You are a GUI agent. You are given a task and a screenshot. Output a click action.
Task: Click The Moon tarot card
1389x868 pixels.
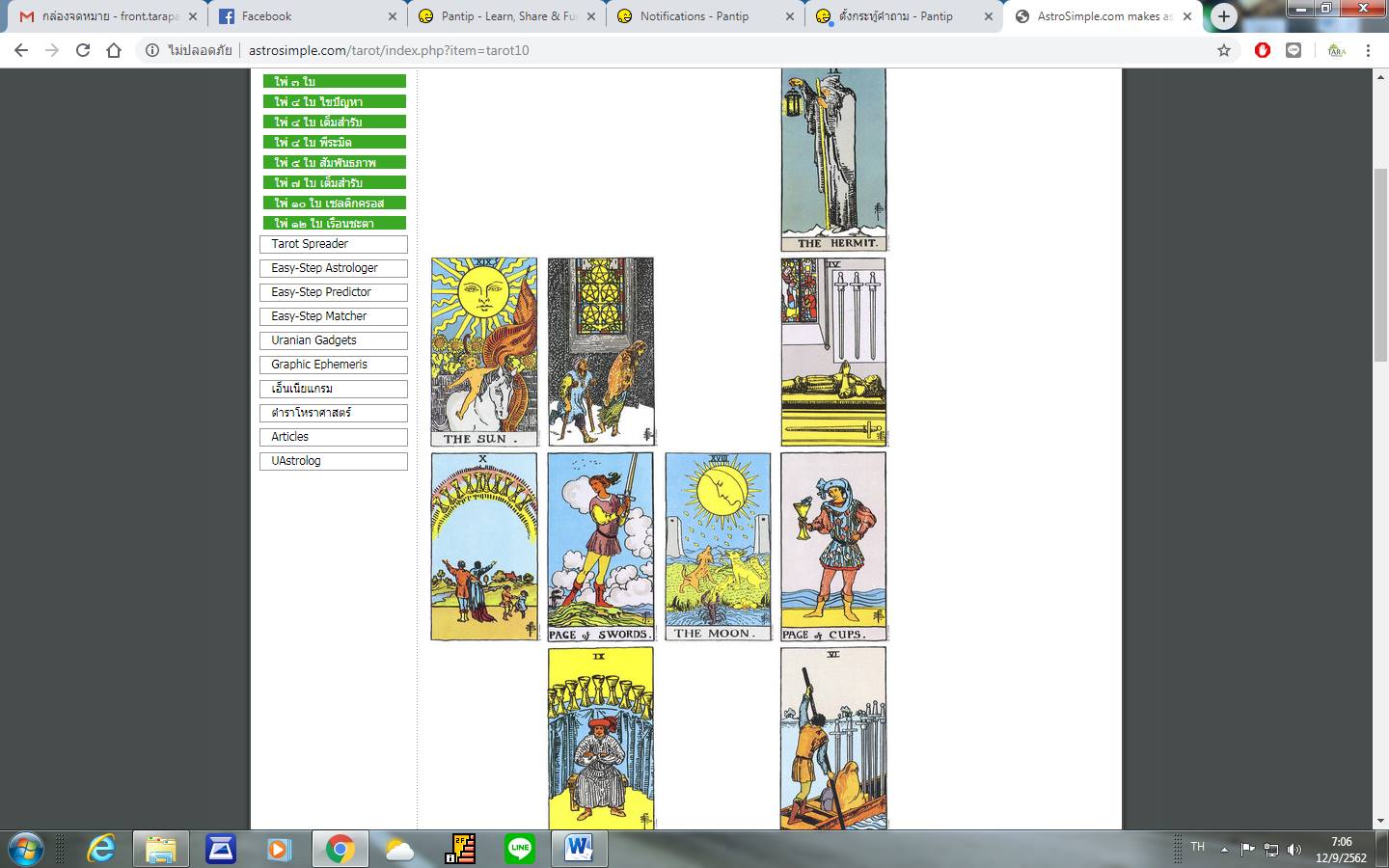tap(718, 547)
